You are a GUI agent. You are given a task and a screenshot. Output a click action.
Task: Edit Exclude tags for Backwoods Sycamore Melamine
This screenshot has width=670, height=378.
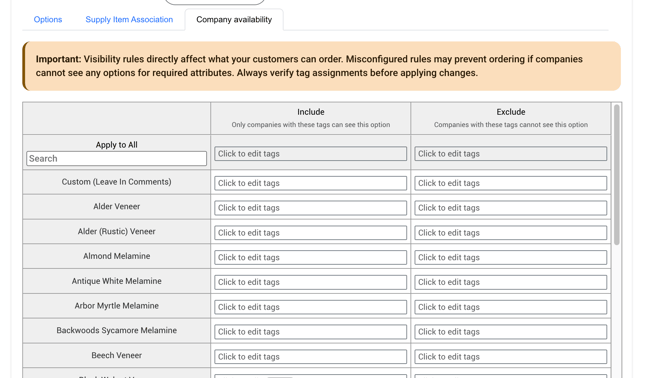511,332
